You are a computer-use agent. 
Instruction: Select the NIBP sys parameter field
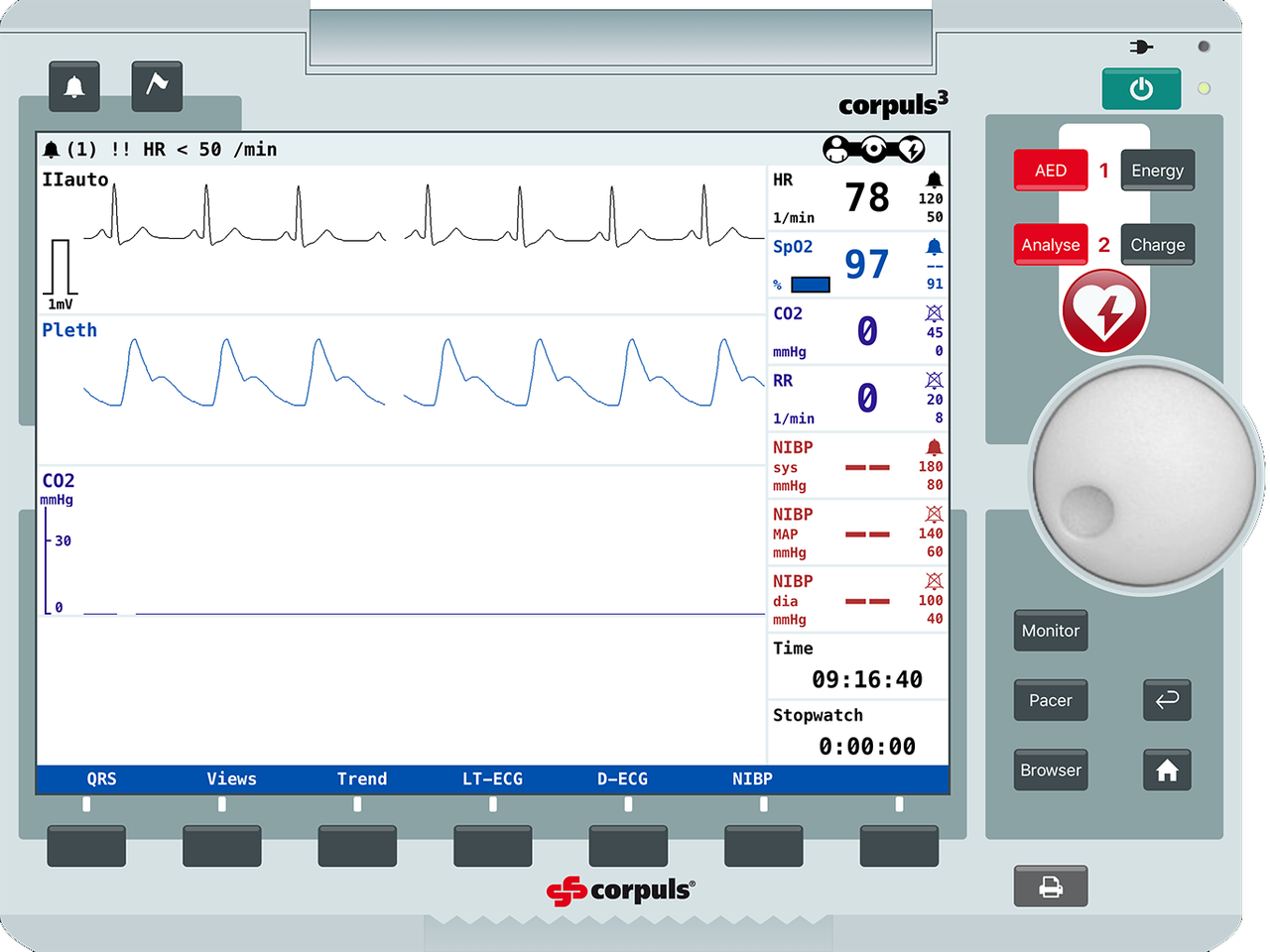tap(858, 465)
